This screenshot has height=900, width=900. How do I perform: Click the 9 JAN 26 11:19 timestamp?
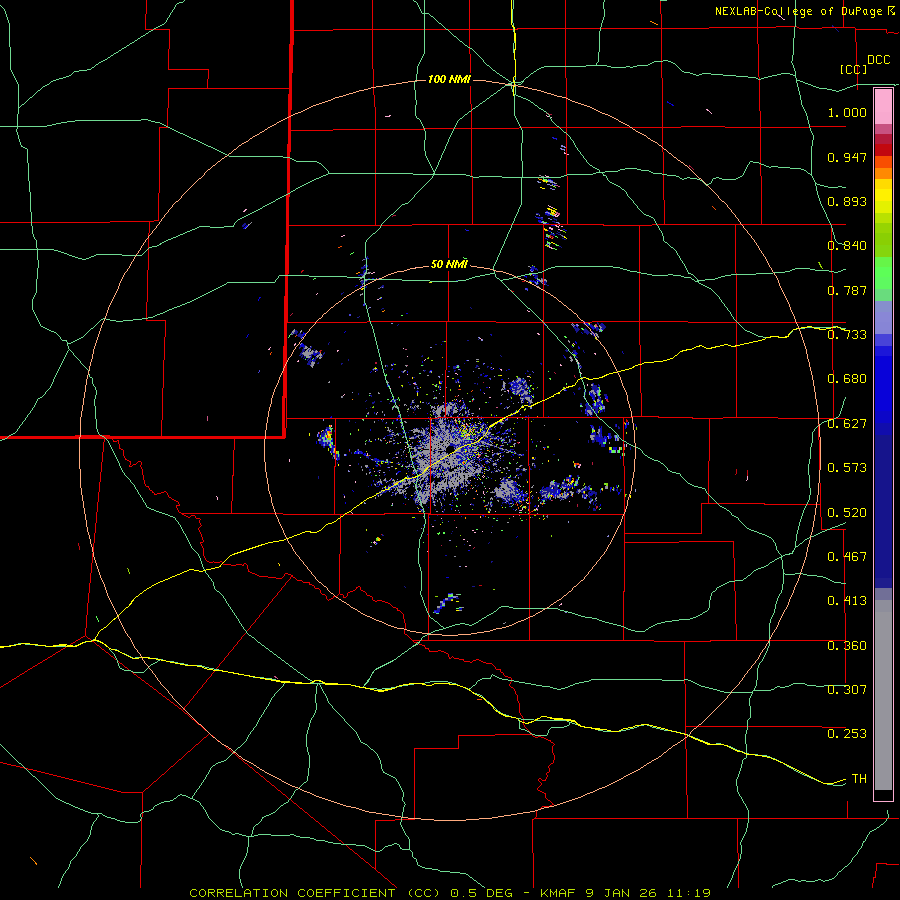point(648,893)
